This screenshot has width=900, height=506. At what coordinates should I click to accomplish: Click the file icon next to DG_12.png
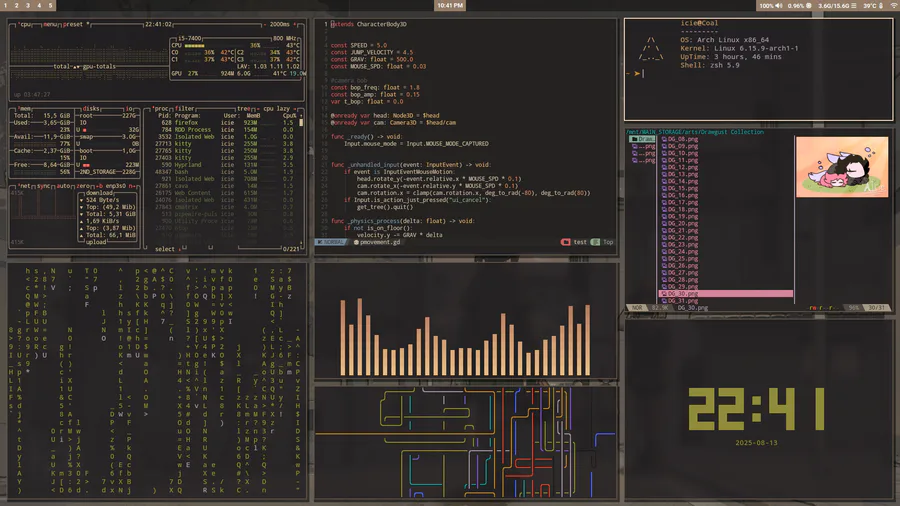tap(664, 167)
